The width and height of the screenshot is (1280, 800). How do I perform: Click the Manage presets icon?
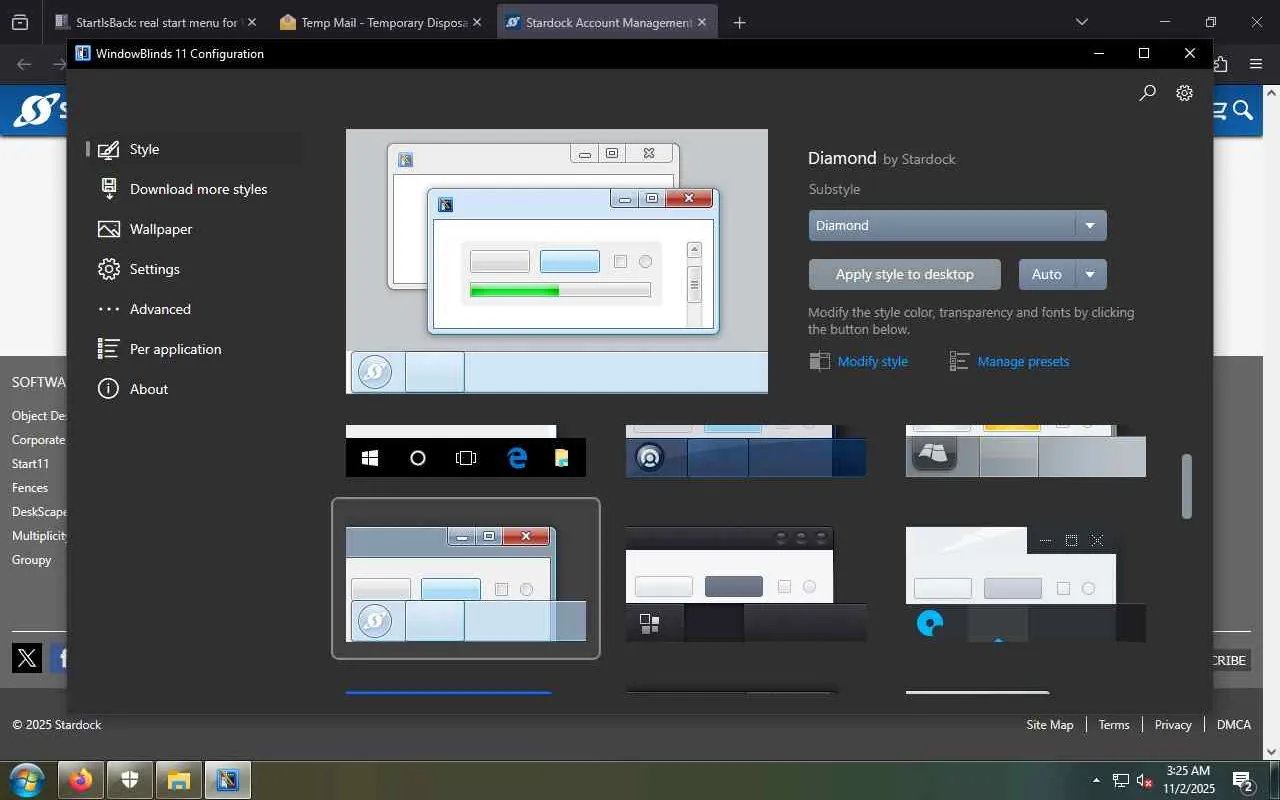959,361
